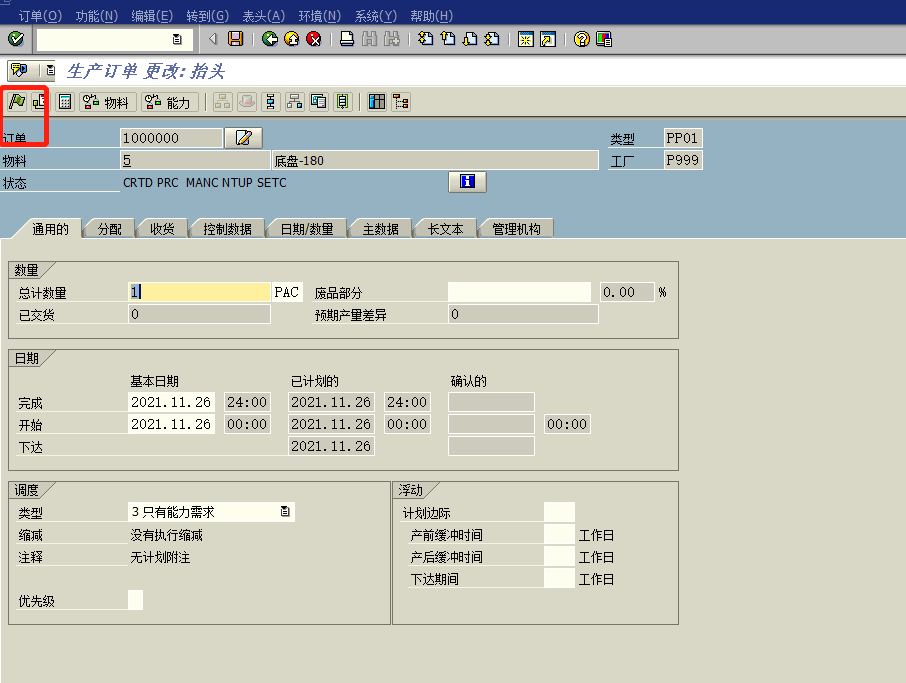The width and height of the screenshot is (906, 683).
Task: Open the 系统(Y) menu
Action: (x=376, y=16)
